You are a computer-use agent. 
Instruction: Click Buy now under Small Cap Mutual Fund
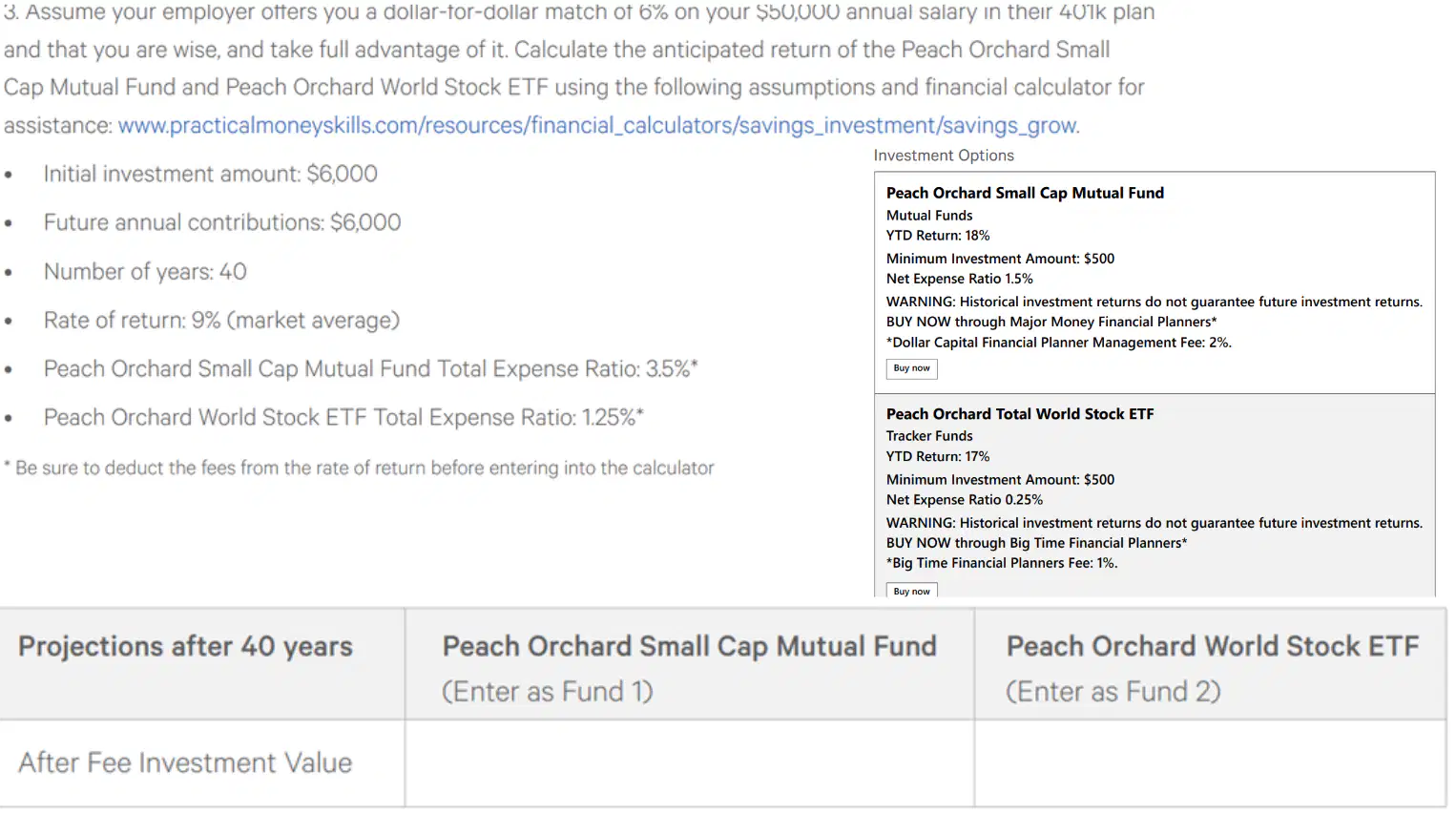point(911,368)
